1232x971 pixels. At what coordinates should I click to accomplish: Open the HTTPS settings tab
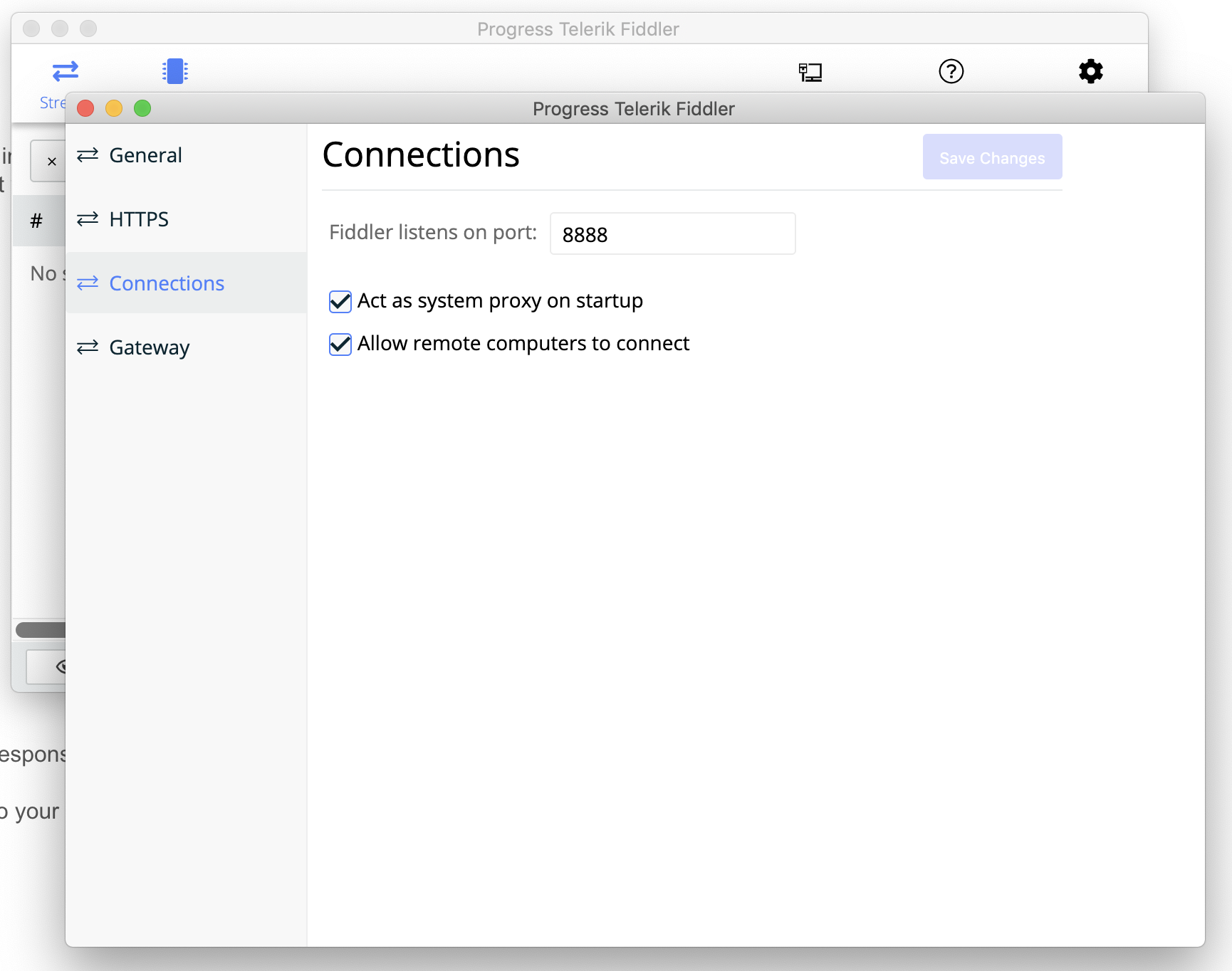point(139,219)
